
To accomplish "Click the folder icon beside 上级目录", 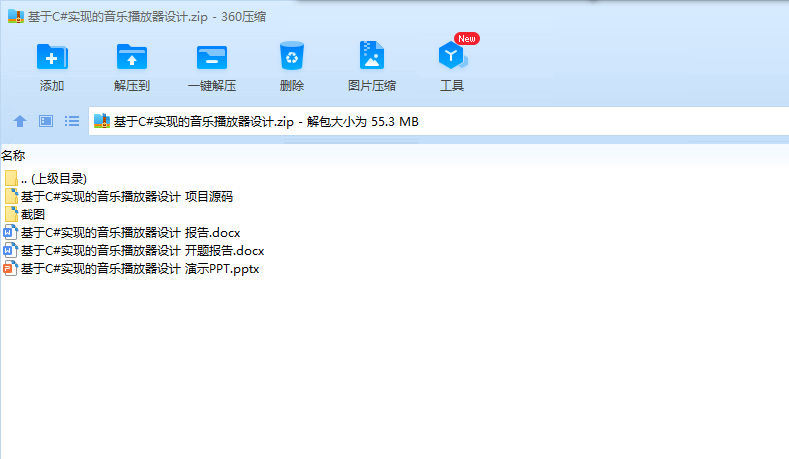I will (x=11, y=178).
